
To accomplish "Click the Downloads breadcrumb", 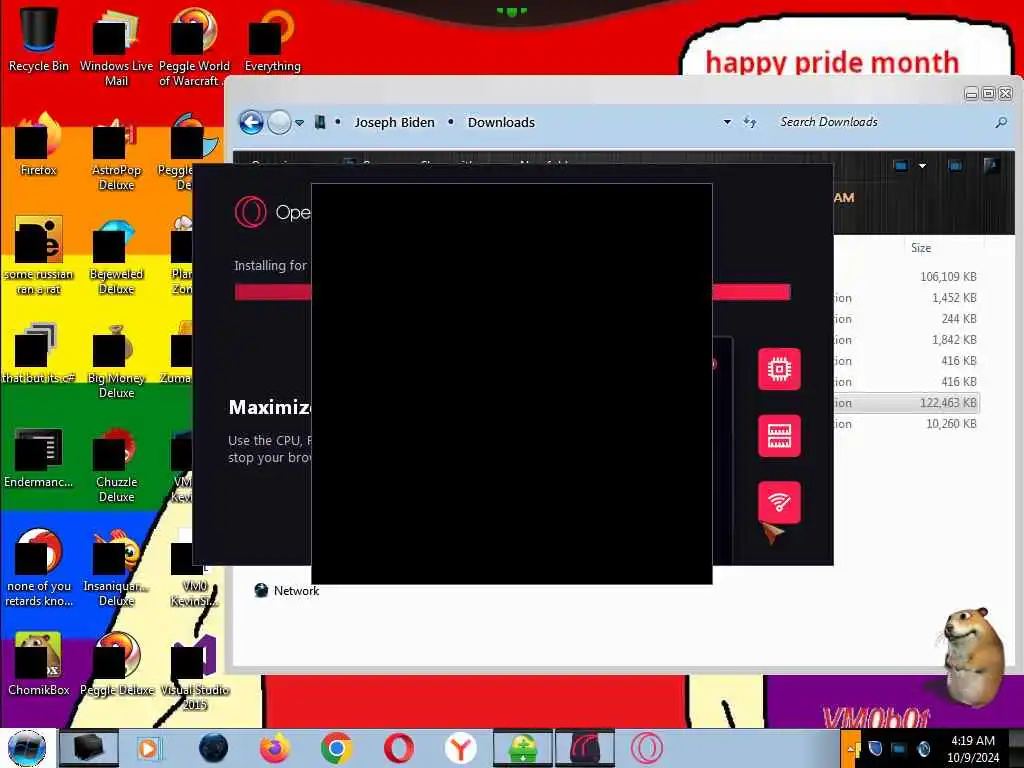I will (x=501, y=122).
